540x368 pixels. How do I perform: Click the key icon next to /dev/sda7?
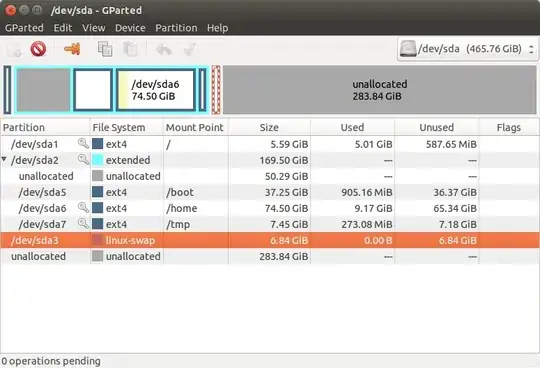(83, 223)
